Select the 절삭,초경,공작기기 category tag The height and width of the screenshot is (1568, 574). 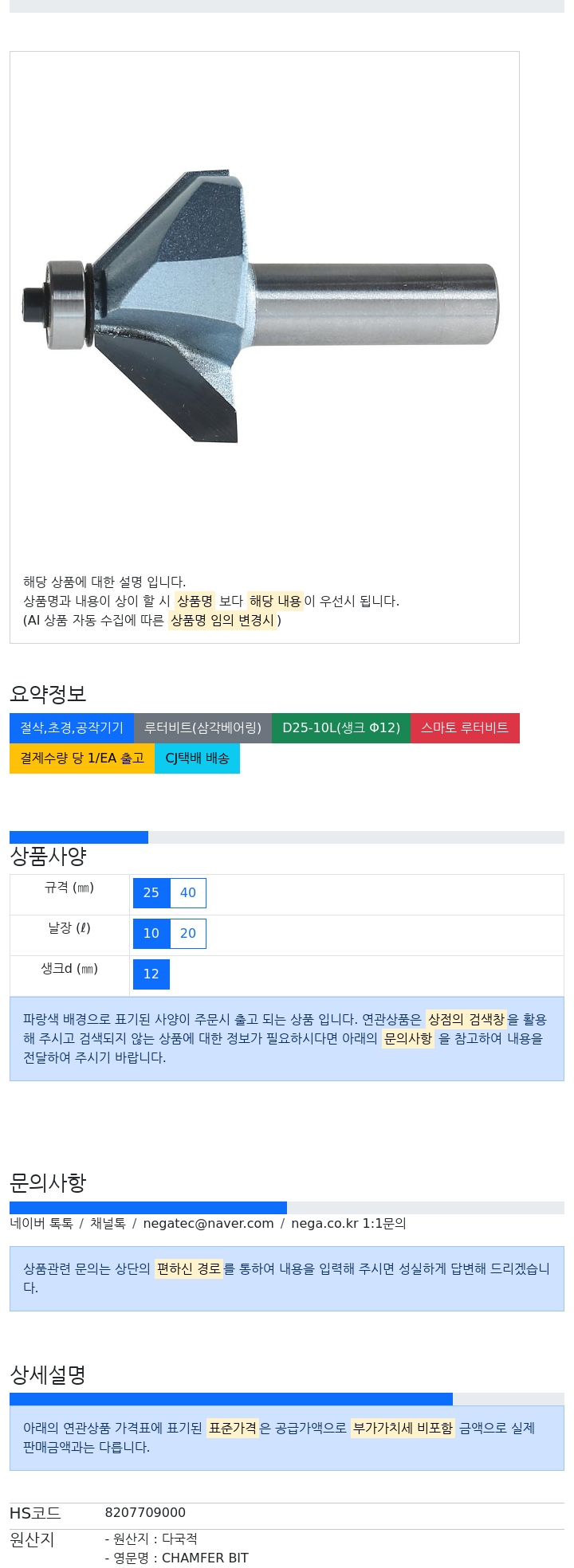point(72,728)
